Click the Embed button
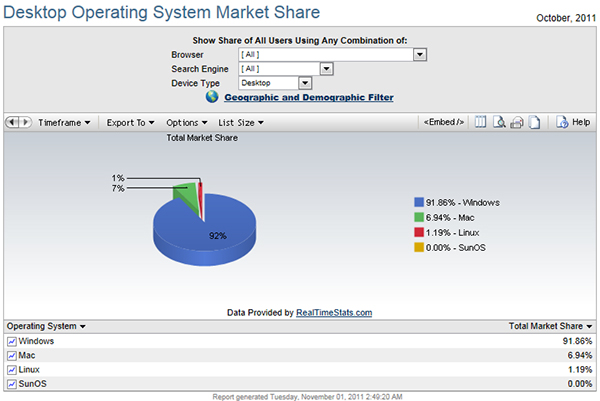Image resolution: width=600 pixels, height=401 pixels. tap(444, 122)
